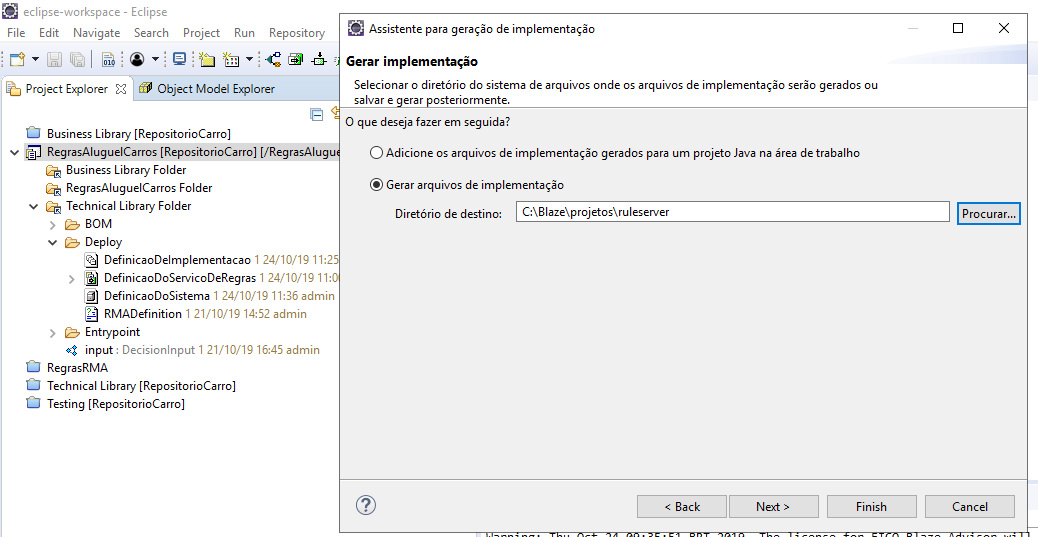Click the Save disk icon
This screenshot has width=1038, height=537.
coord(55,59)
